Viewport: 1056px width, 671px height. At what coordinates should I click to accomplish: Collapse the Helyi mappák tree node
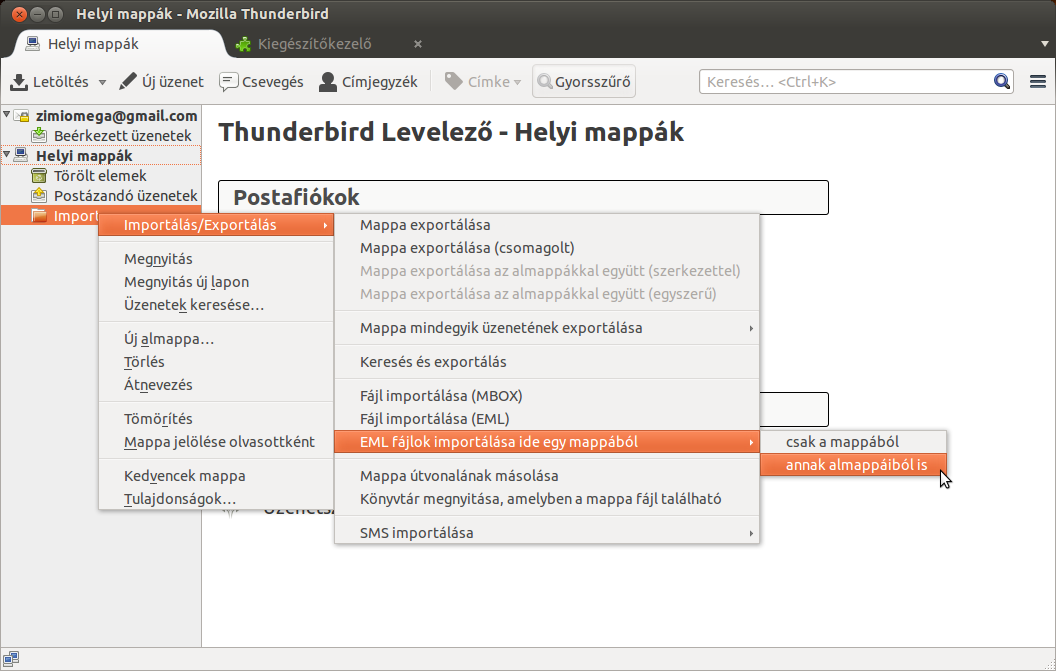click(7, 155)
